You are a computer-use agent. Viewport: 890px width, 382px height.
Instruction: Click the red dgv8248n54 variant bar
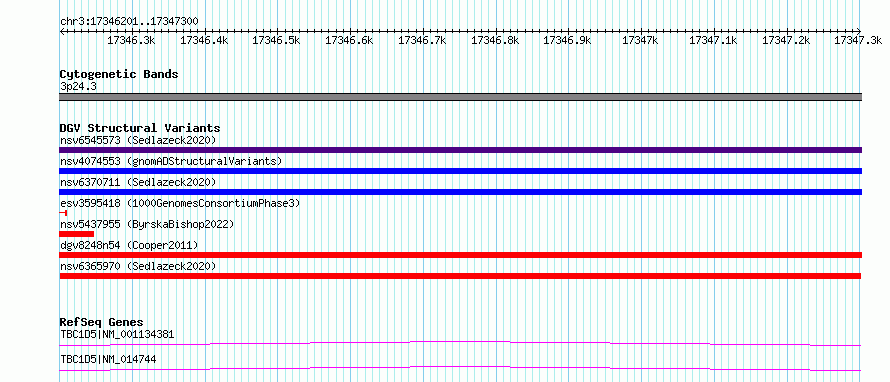[460, 255]
